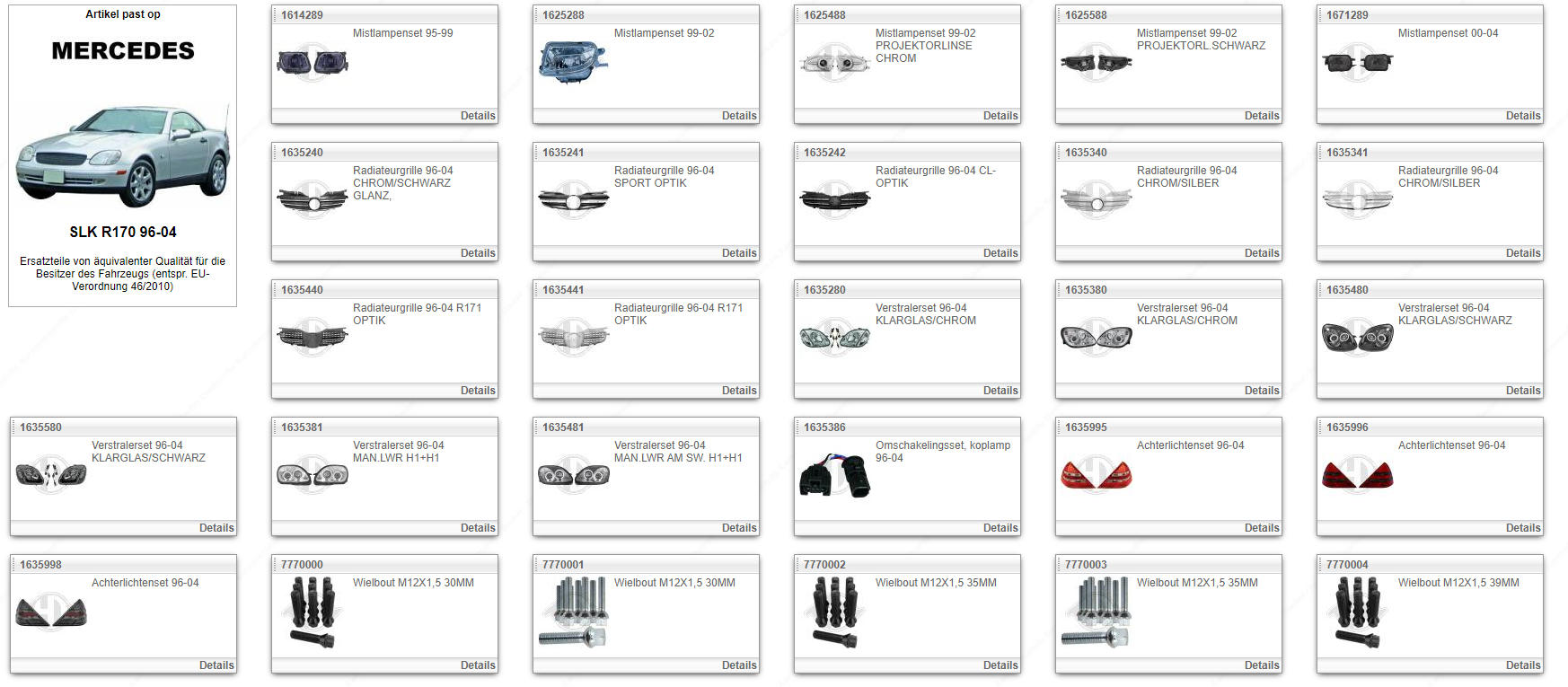Click the black fog lamp thumbnail for 1671289

(1357, 63)
